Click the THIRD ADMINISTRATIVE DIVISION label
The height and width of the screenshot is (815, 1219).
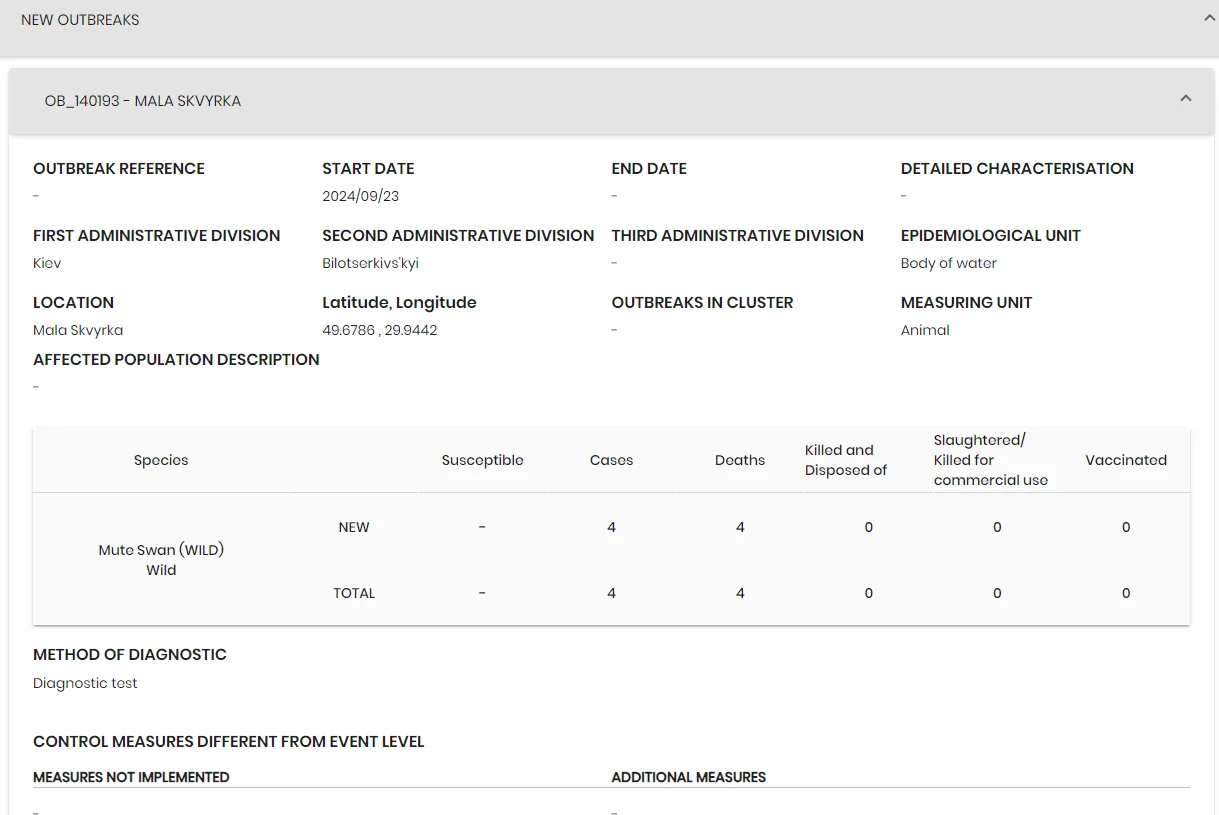coord(738,236)
